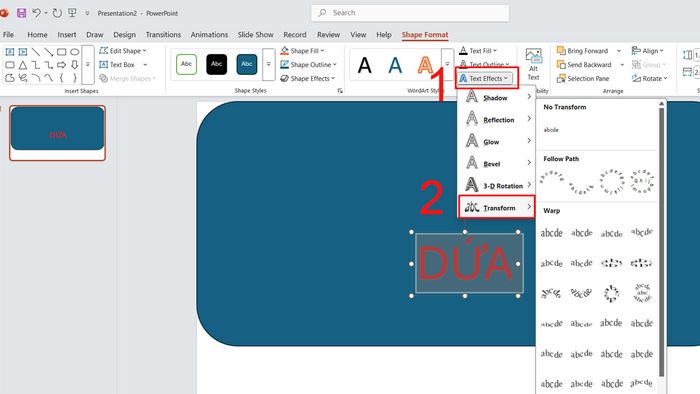The width and height of the screenshot is (700, 394).
Task: Expand Shape Styles gallery More arrow
Action: coord(268,64)
